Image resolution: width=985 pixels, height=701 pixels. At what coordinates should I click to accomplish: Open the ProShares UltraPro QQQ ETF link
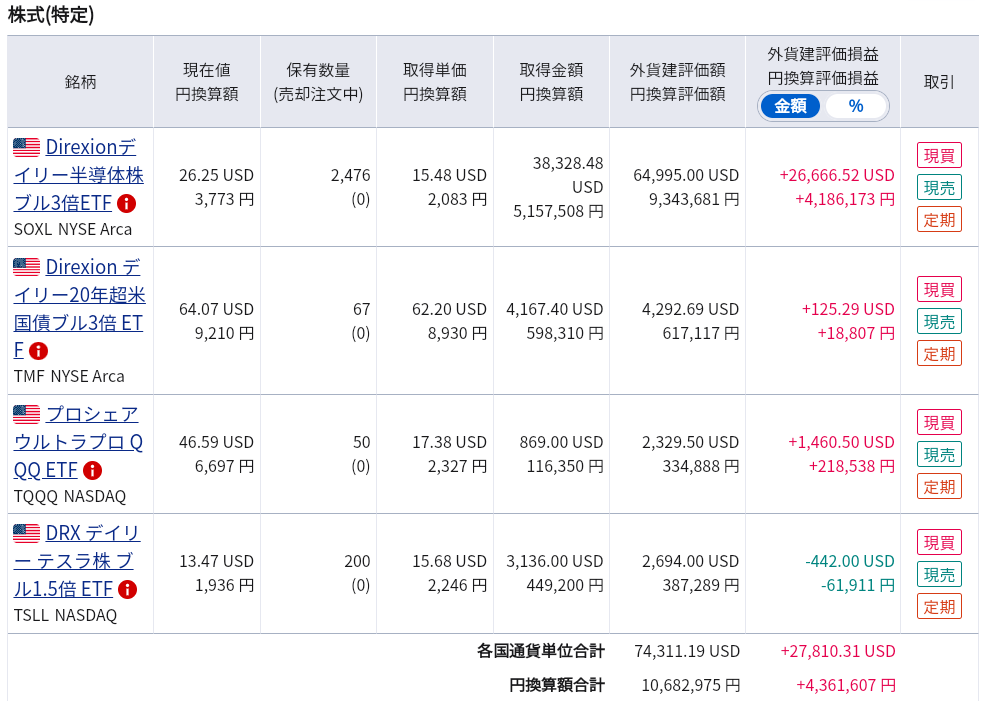pyautogui.click(x=78, y=442)
